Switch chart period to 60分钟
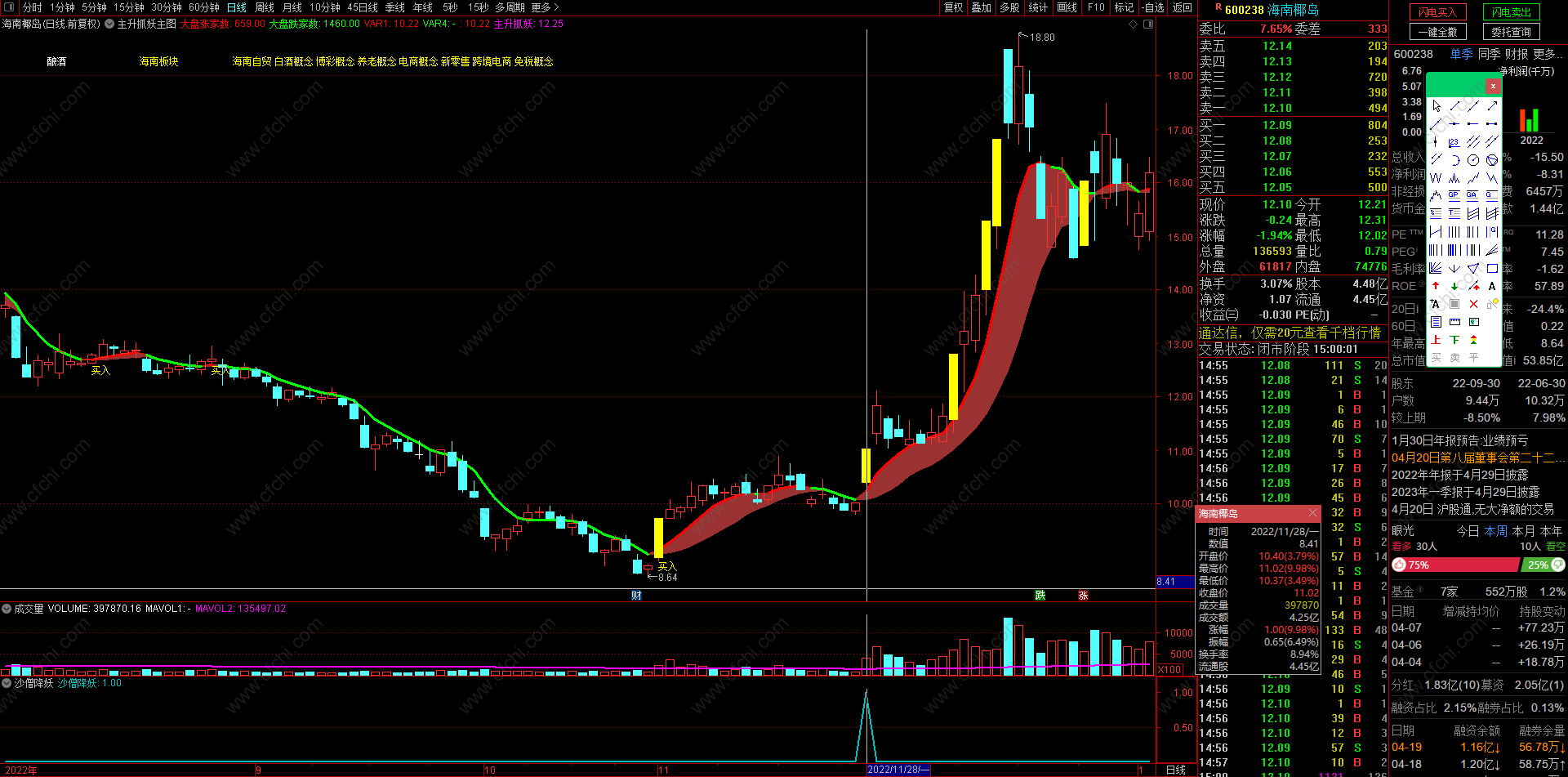Image resolution: width=1568 pixels, height=777 pixels. [204, 7]
